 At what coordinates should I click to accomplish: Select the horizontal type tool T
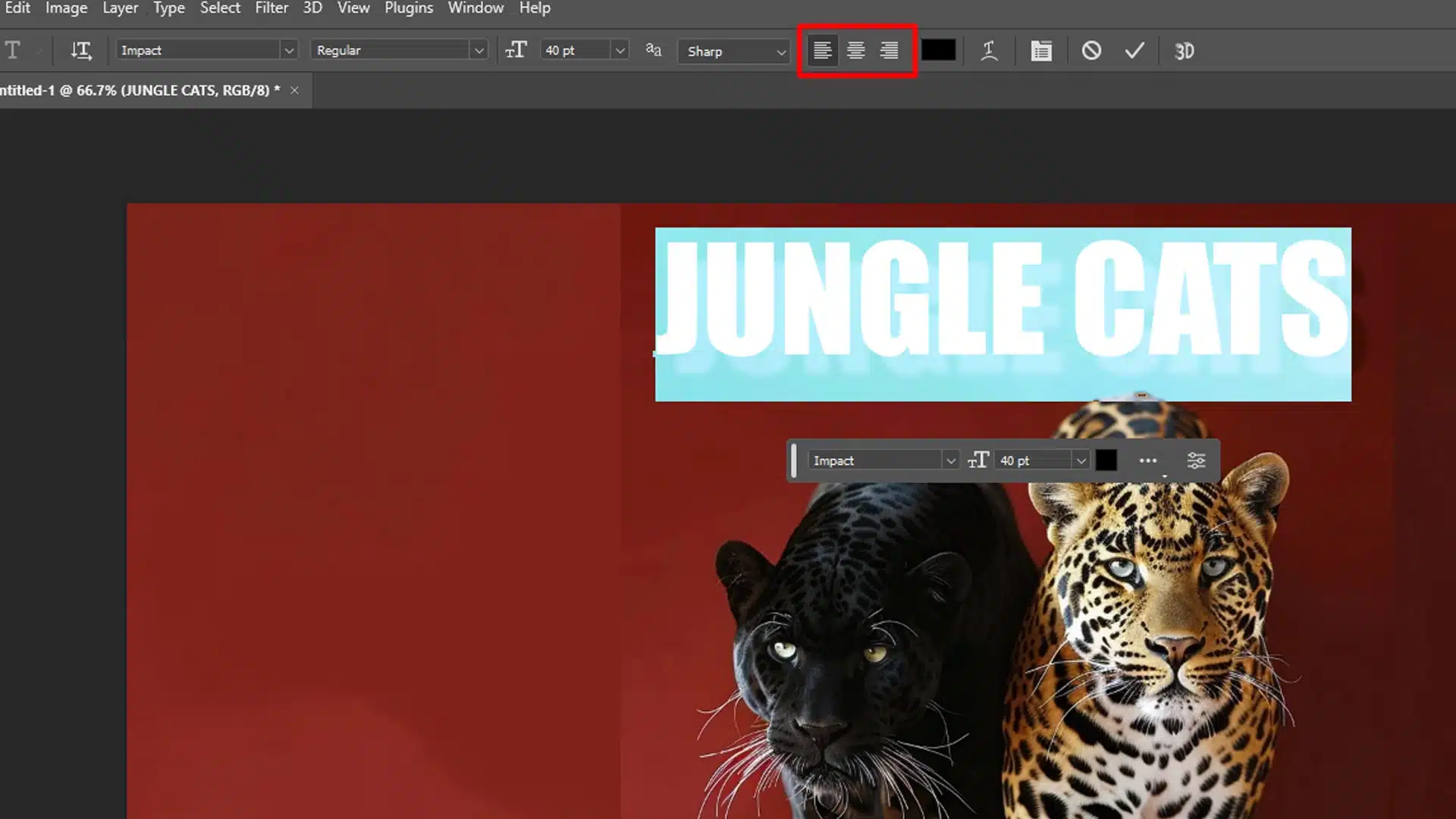pyautogui.click(x=12, y=50)
